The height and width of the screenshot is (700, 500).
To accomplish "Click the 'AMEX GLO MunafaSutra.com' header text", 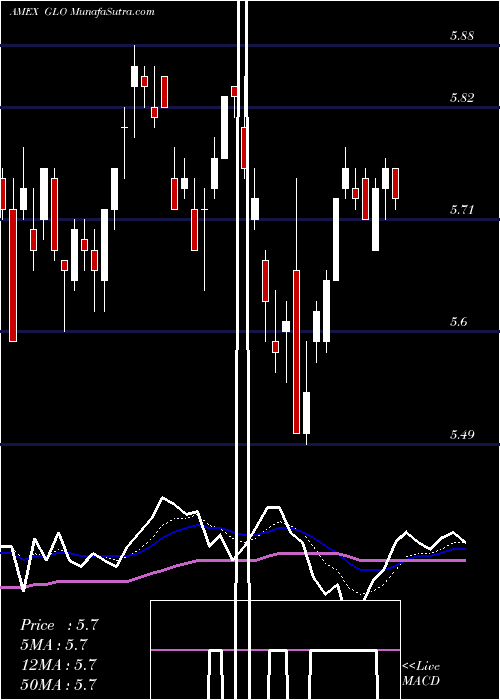I will pyautogui.click(x=82, y=12).
